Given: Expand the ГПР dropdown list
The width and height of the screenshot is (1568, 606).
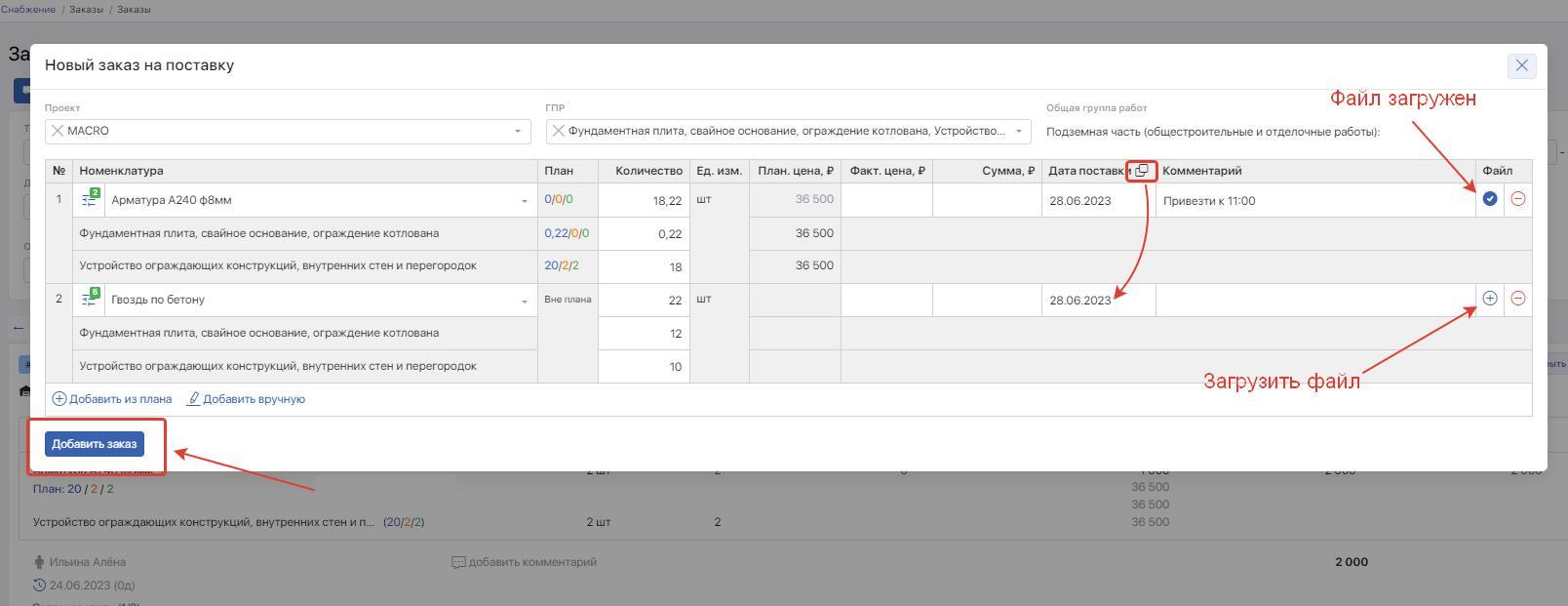Looking at the screenshot, I should [1018, 131].
